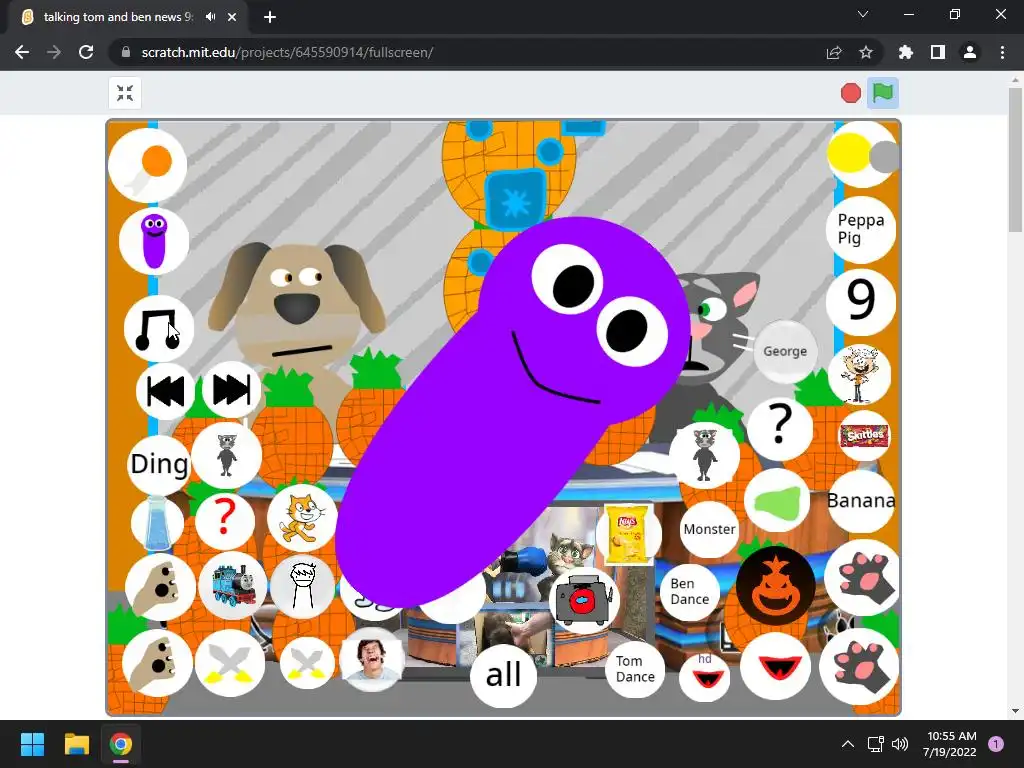
Task: Toggle the browser side panel
Action: (938, 52)
